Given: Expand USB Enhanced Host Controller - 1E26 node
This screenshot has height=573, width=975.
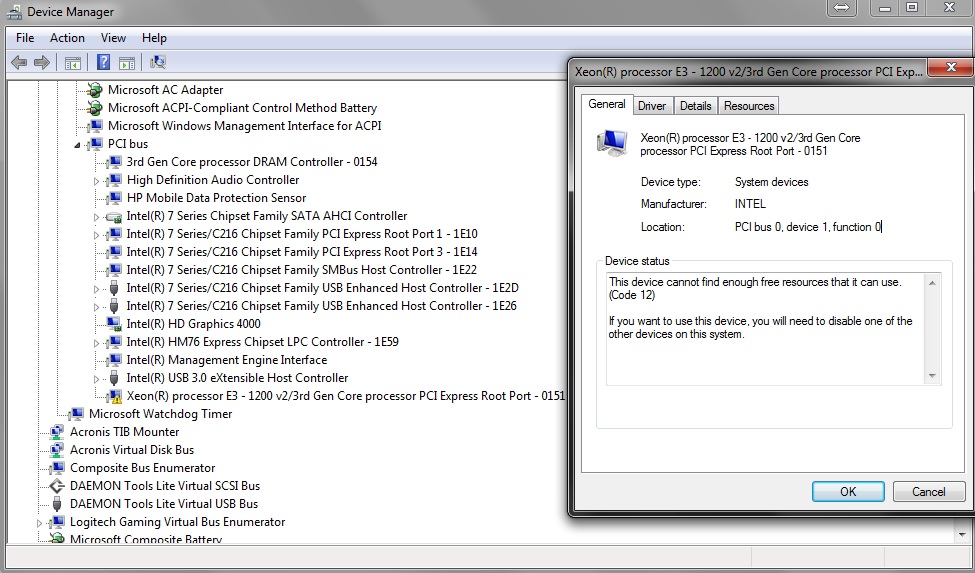Looking at the screenshot, I should pos(96,307).
